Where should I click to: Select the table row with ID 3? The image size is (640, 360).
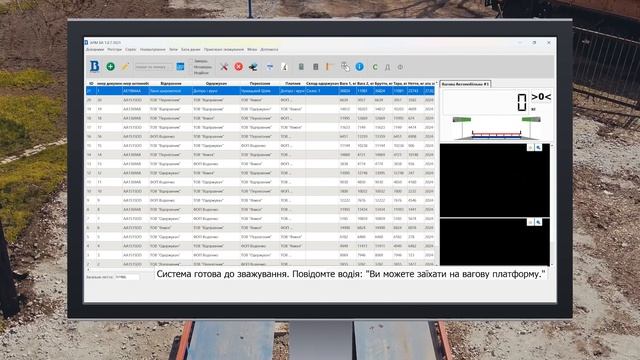(x=260, y=255)
